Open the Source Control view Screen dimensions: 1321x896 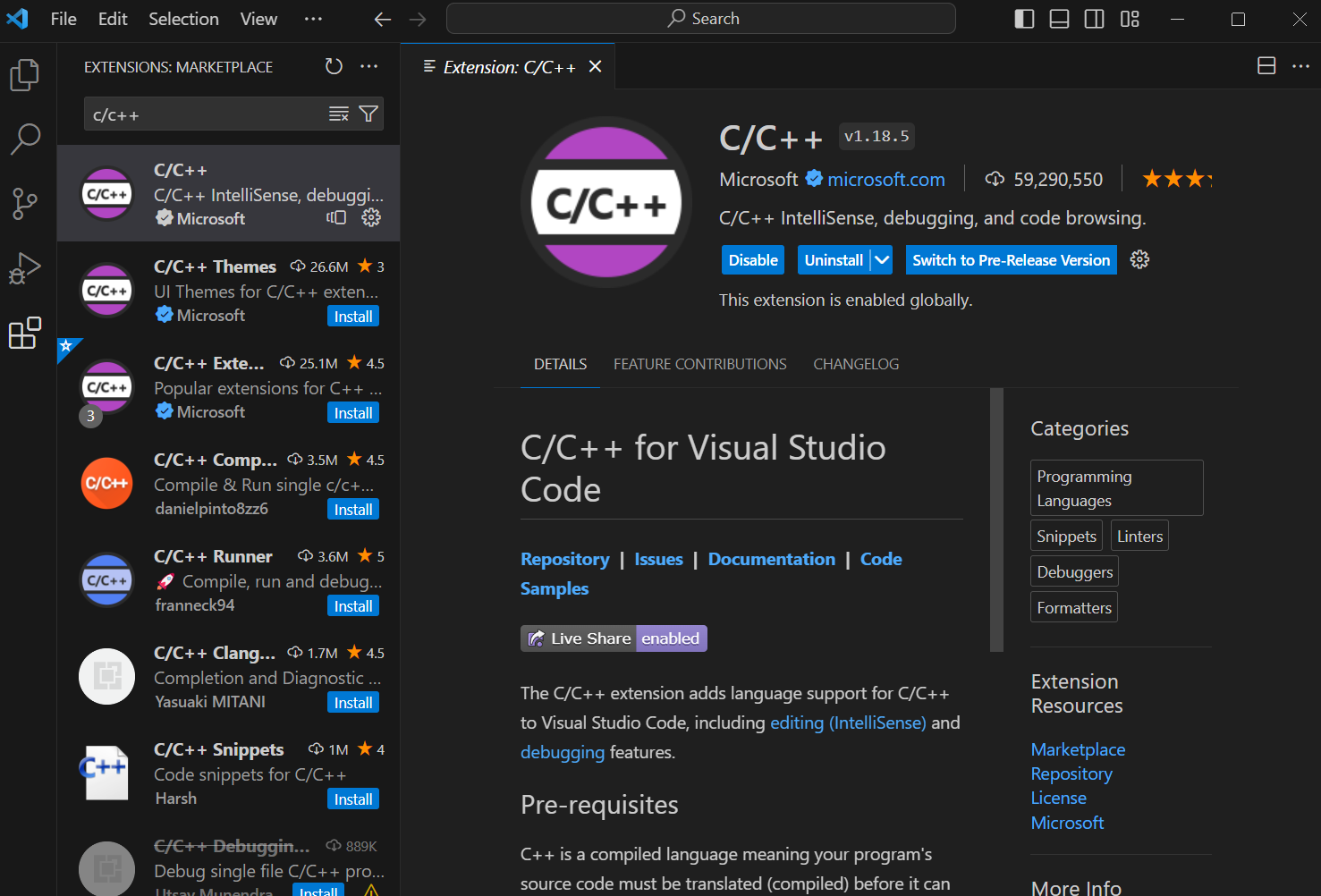coord(24,204)
